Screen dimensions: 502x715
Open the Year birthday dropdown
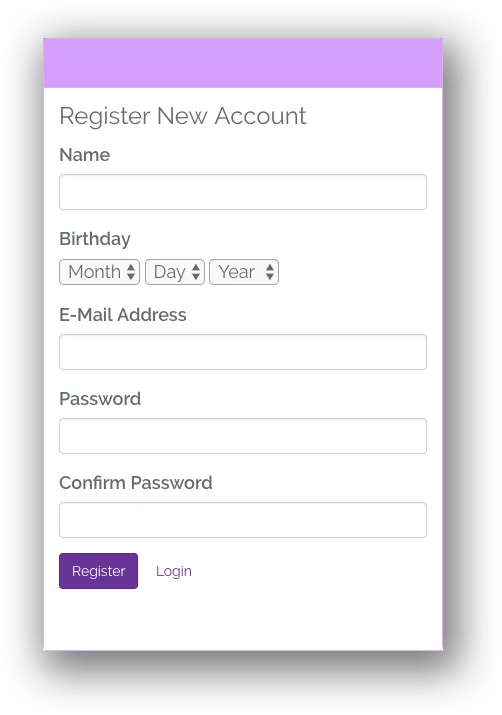tap(244, 272)
